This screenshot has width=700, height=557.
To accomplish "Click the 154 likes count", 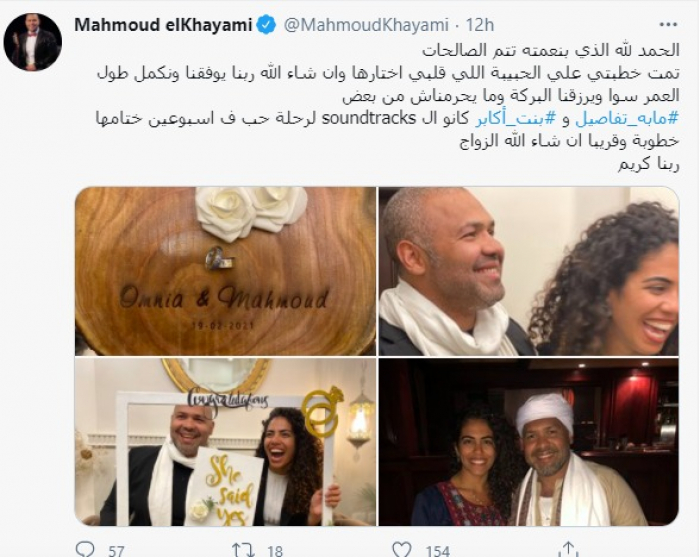I will click(x=438, y=550).
